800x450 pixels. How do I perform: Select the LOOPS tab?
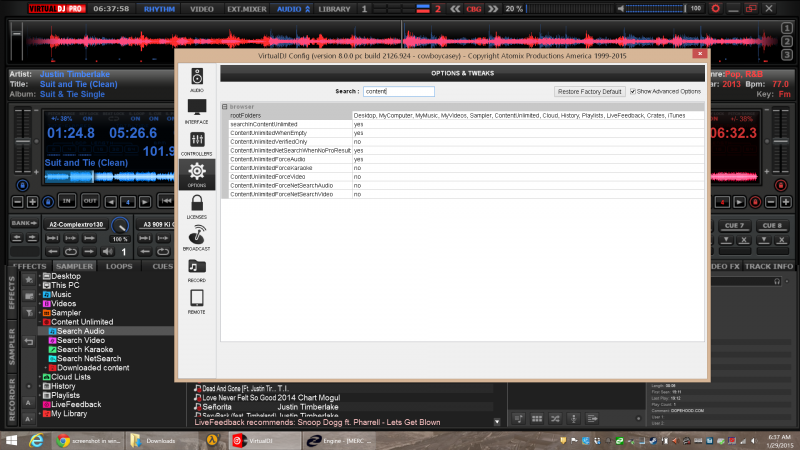(x=119, y=266)
